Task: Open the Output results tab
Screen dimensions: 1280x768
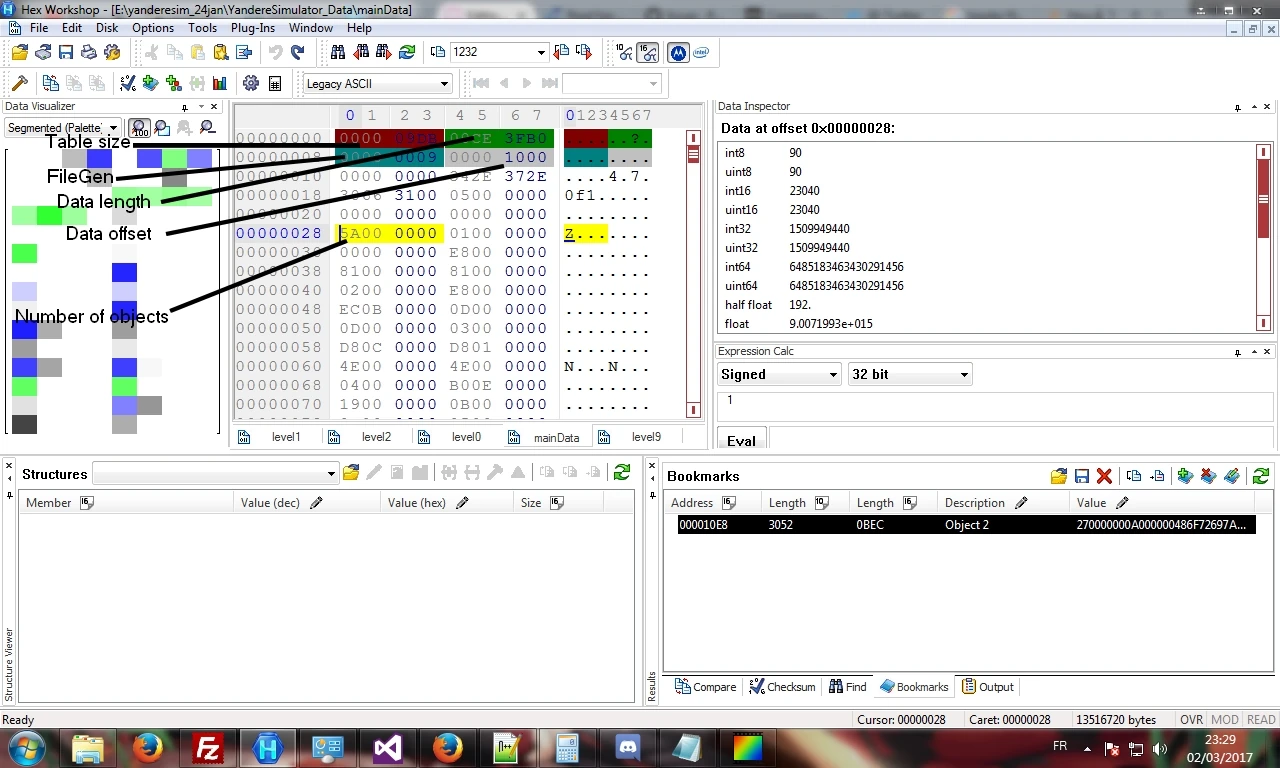Action: 987,687
